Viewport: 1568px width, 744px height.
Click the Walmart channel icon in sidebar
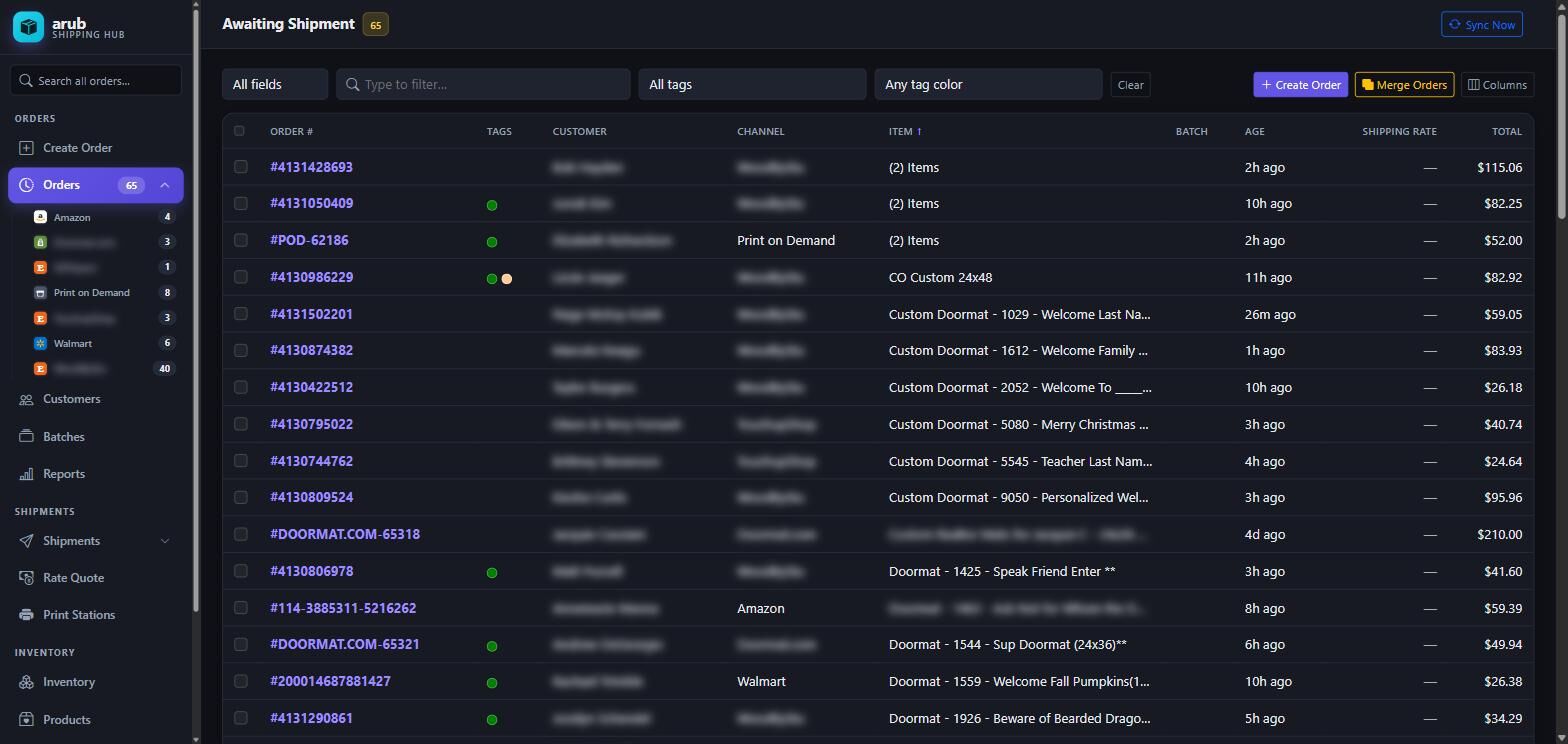click(x=40, y=343)
